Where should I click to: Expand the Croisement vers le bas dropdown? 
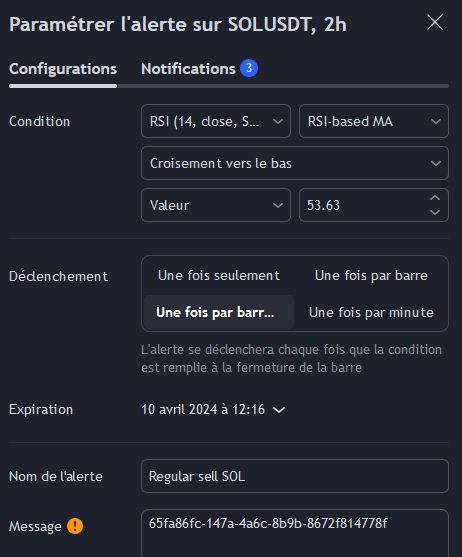tap(295, 163)
